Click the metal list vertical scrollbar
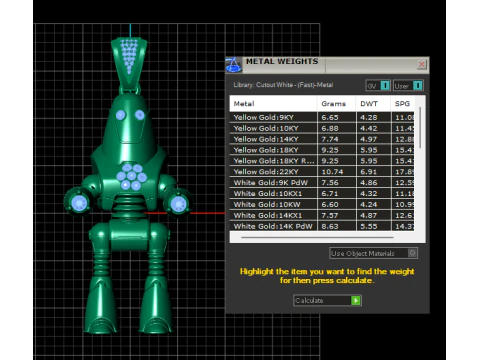The image size is (480, 360). coord(420,128)
